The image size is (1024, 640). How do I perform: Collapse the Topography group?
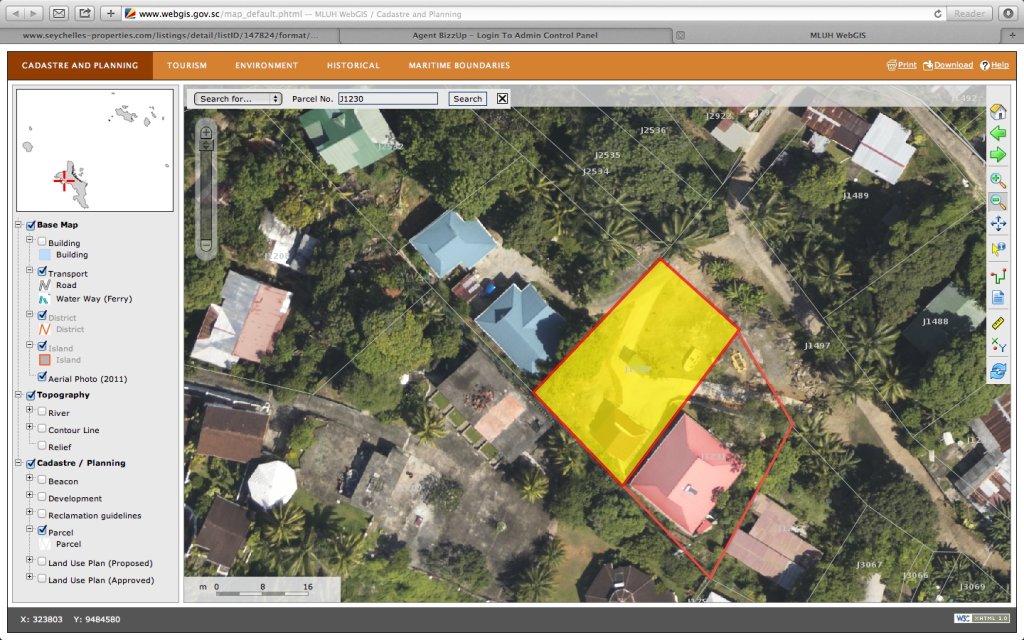tap(18, 395)
